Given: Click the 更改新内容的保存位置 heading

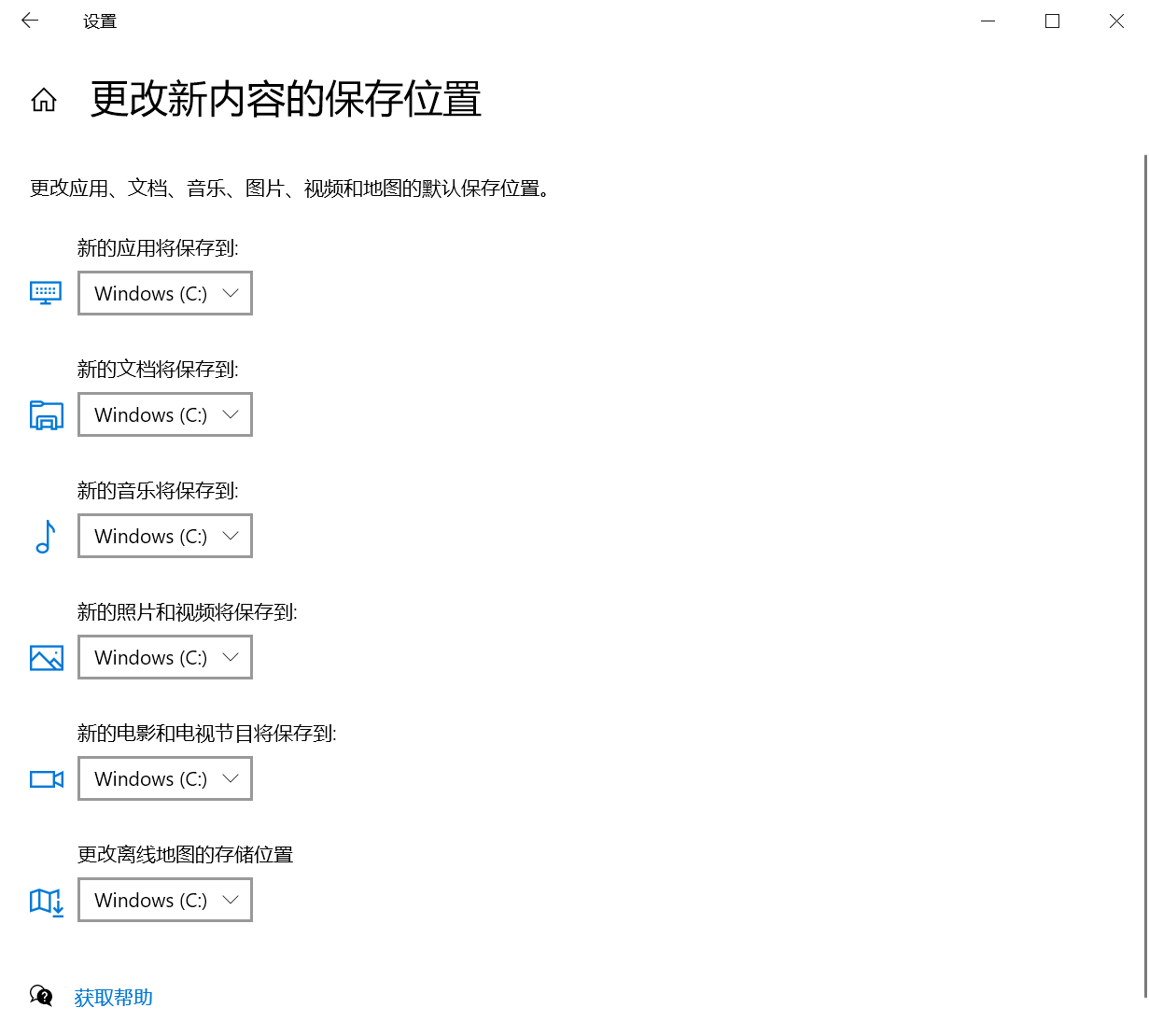Looking at the screenshot, I should (x=286, y=100).
